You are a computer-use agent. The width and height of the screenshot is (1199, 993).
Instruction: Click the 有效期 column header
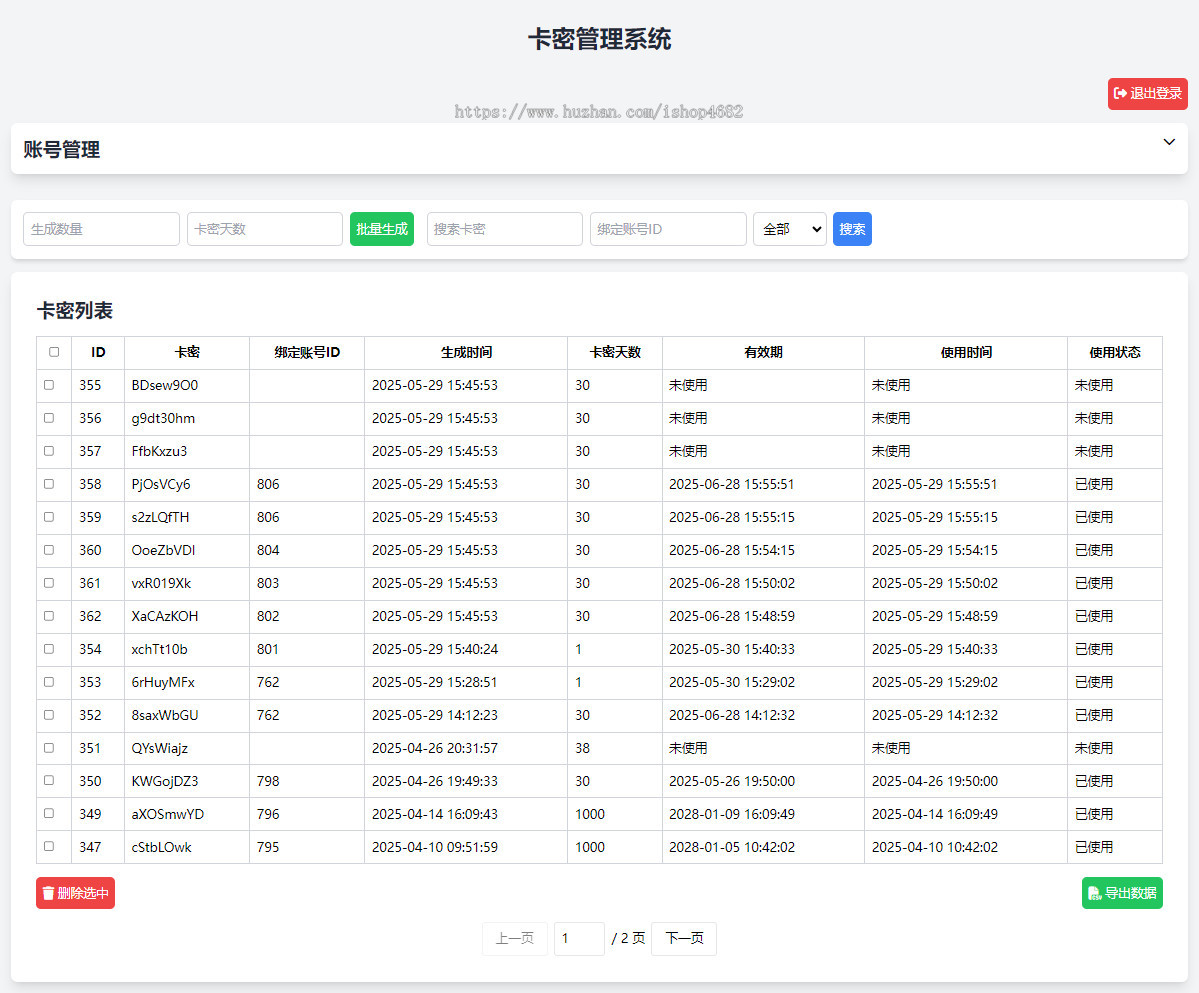click(x=763, y=352)
